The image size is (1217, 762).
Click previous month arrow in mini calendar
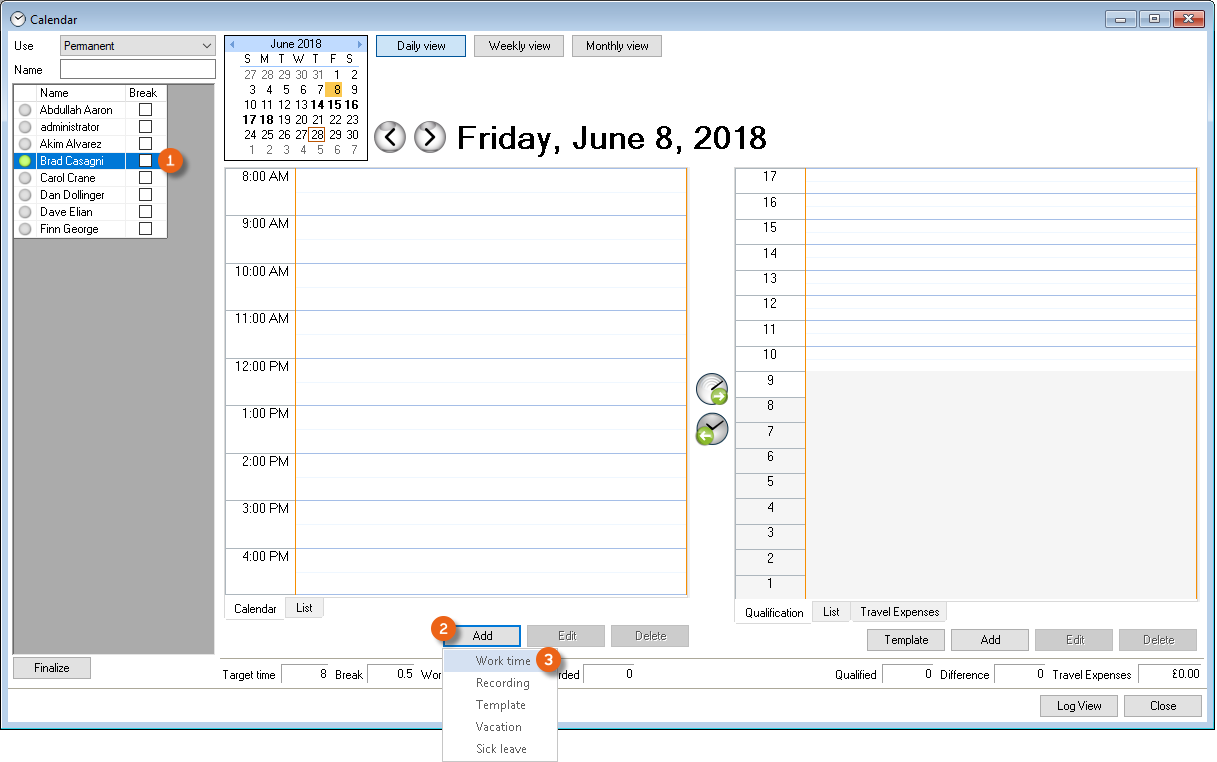pos(232,45)
